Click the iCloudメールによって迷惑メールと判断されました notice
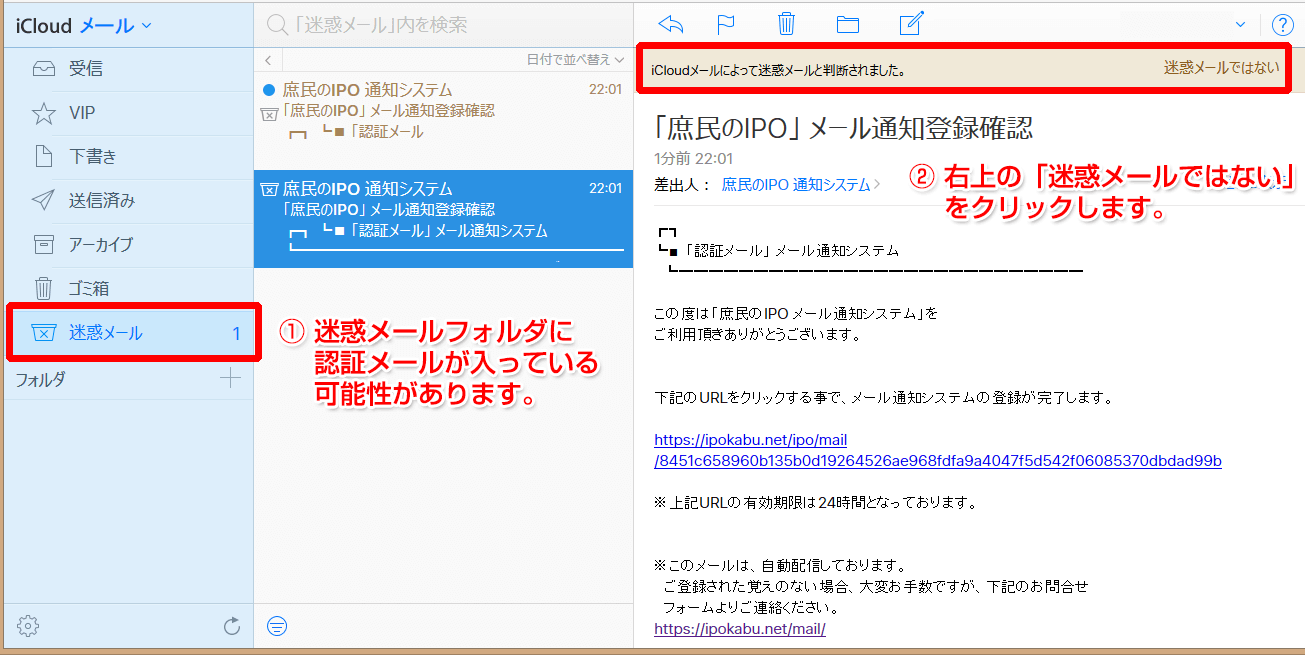 (x=779, y=70)
